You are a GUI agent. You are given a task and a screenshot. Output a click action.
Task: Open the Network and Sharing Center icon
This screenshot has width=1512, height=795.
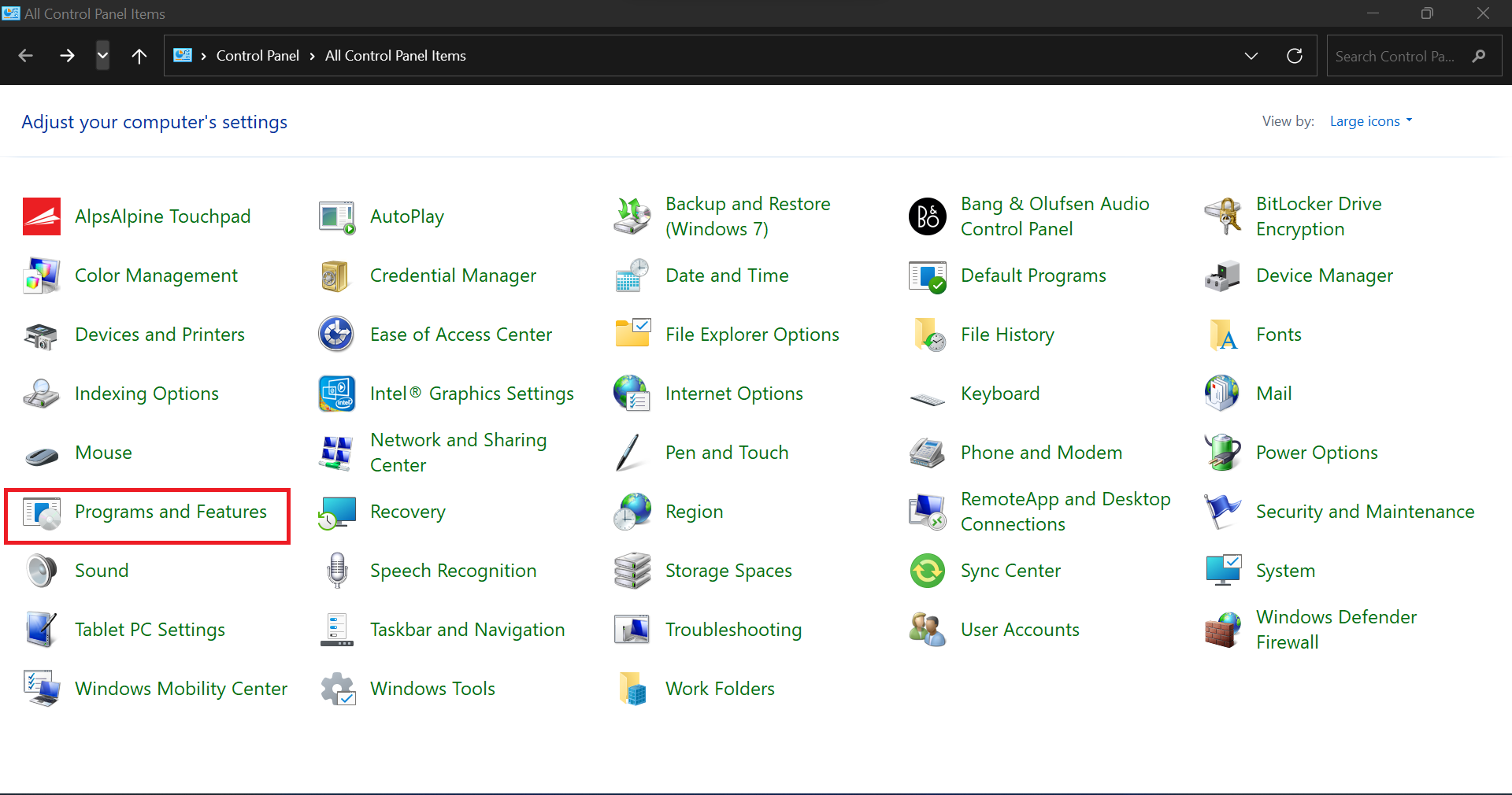point(337,453)
